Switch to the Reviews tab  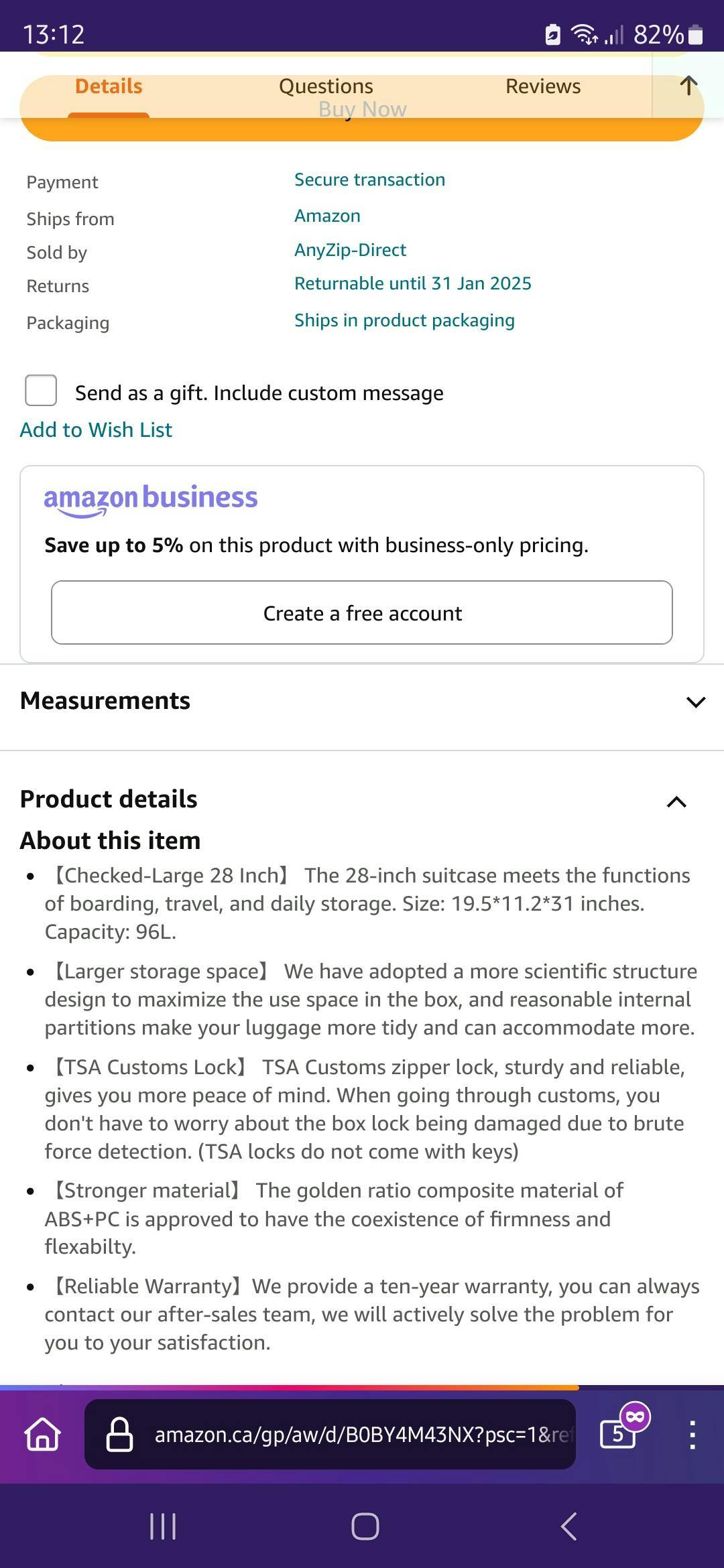click(543, 86)
